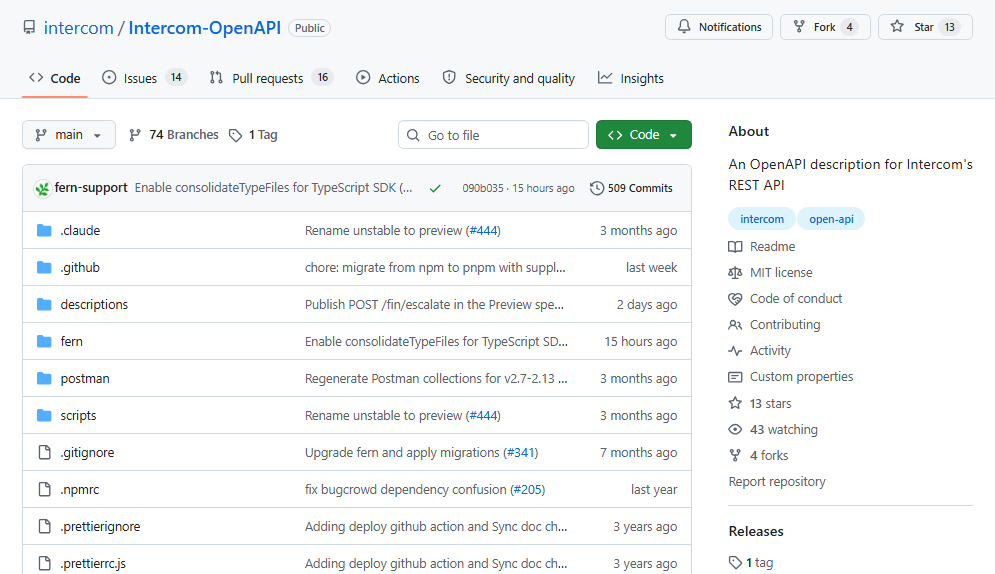
Task: Click the pulse icon beside Activity
Action: (x=735, y=351)
